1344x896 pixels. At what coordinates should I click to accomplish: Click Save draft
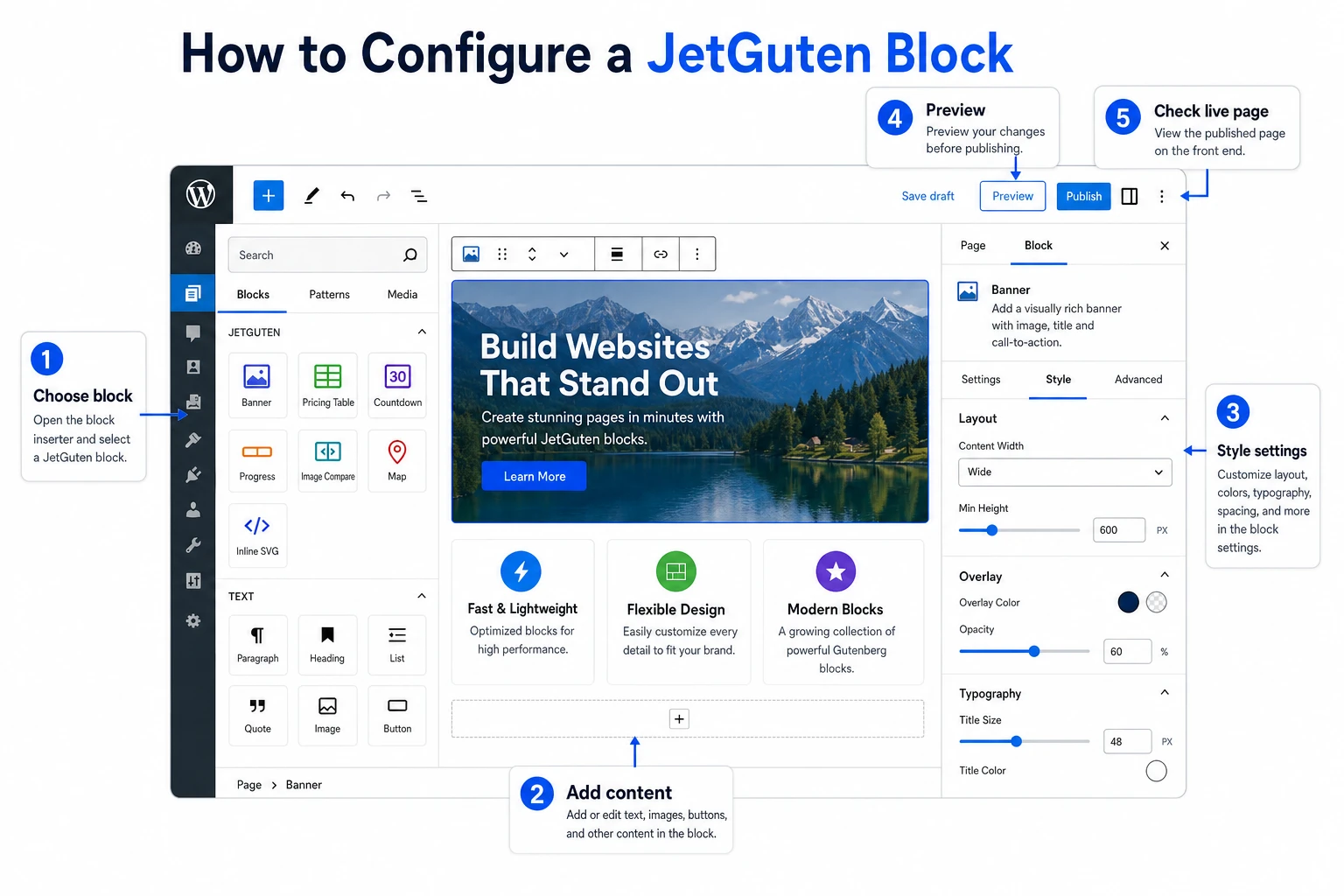pos(927,196)
